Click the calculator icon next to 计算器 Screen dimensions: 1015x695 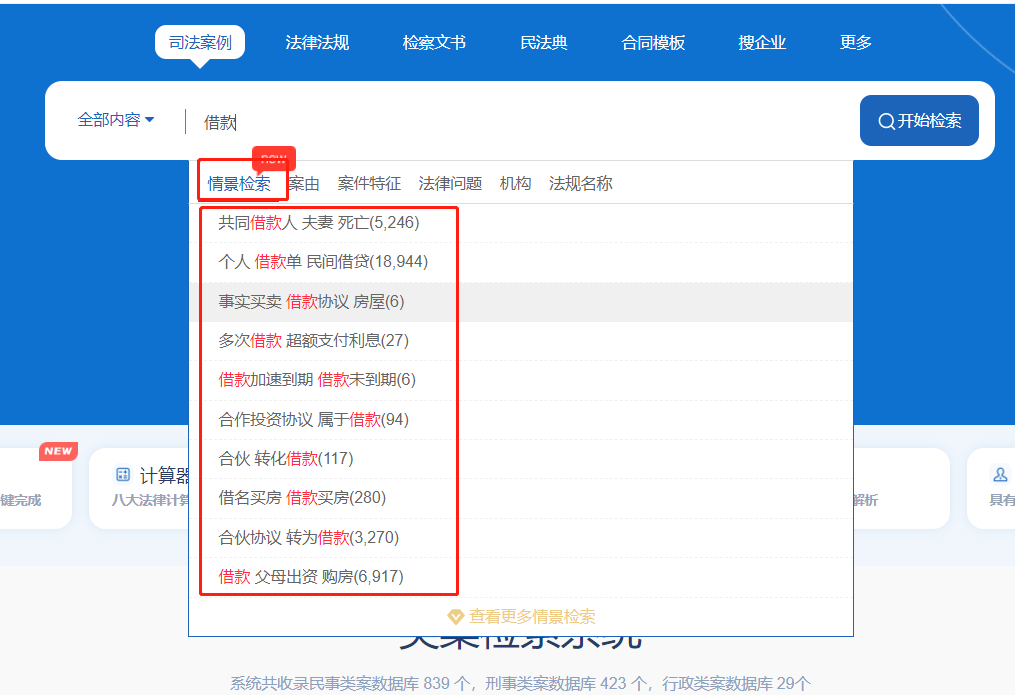point(123,475)
